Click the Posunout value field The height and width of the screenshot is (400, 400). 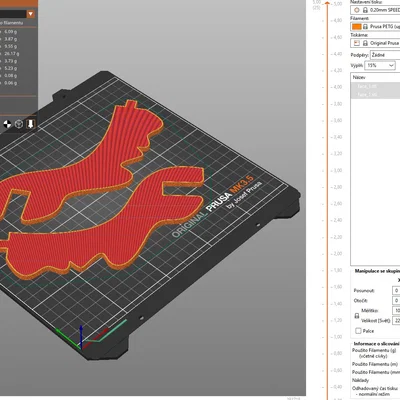[396, 290]
